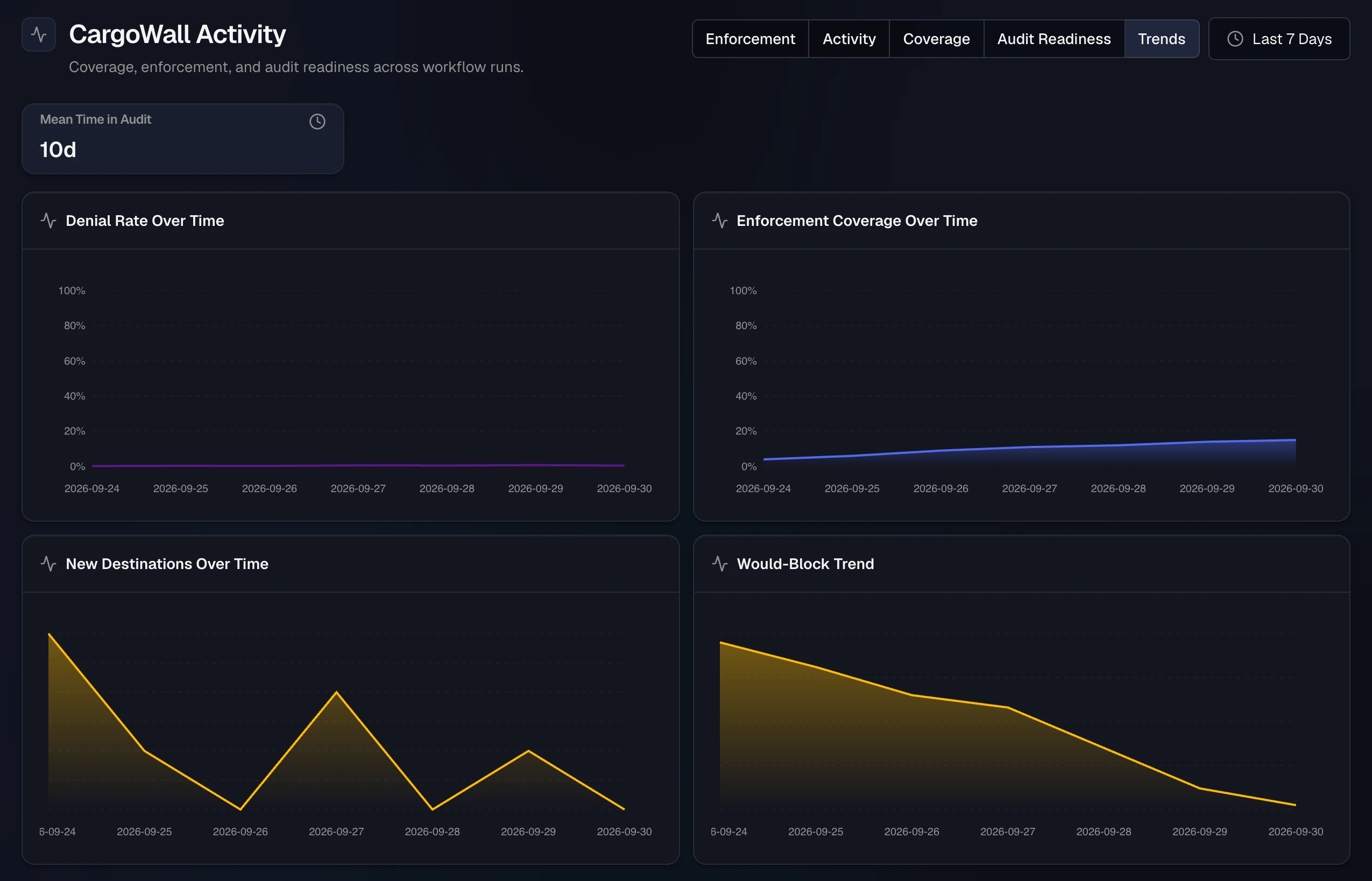Click the page subtitle about coverage and enforcement
The image size is (1372, 881).
tap(296, 67)
